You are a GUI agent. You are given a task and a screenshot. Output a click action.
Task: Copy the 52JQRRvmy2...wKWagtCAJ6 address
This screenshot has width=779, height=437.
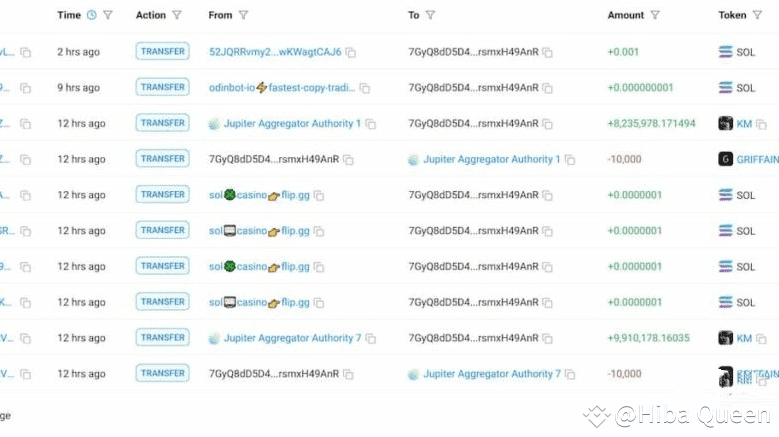tap(351, 52)
